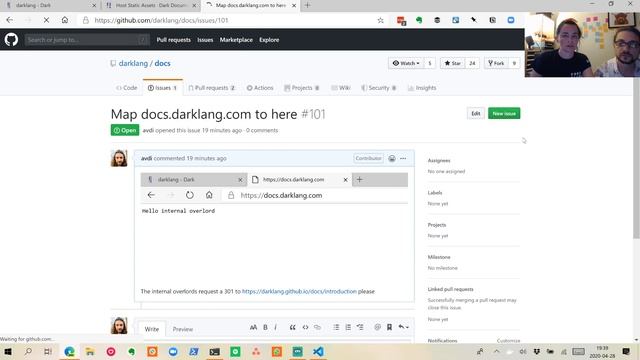Stop loading the github.com page
This screenshot has width=640, height=360.
tap(46, 20)
